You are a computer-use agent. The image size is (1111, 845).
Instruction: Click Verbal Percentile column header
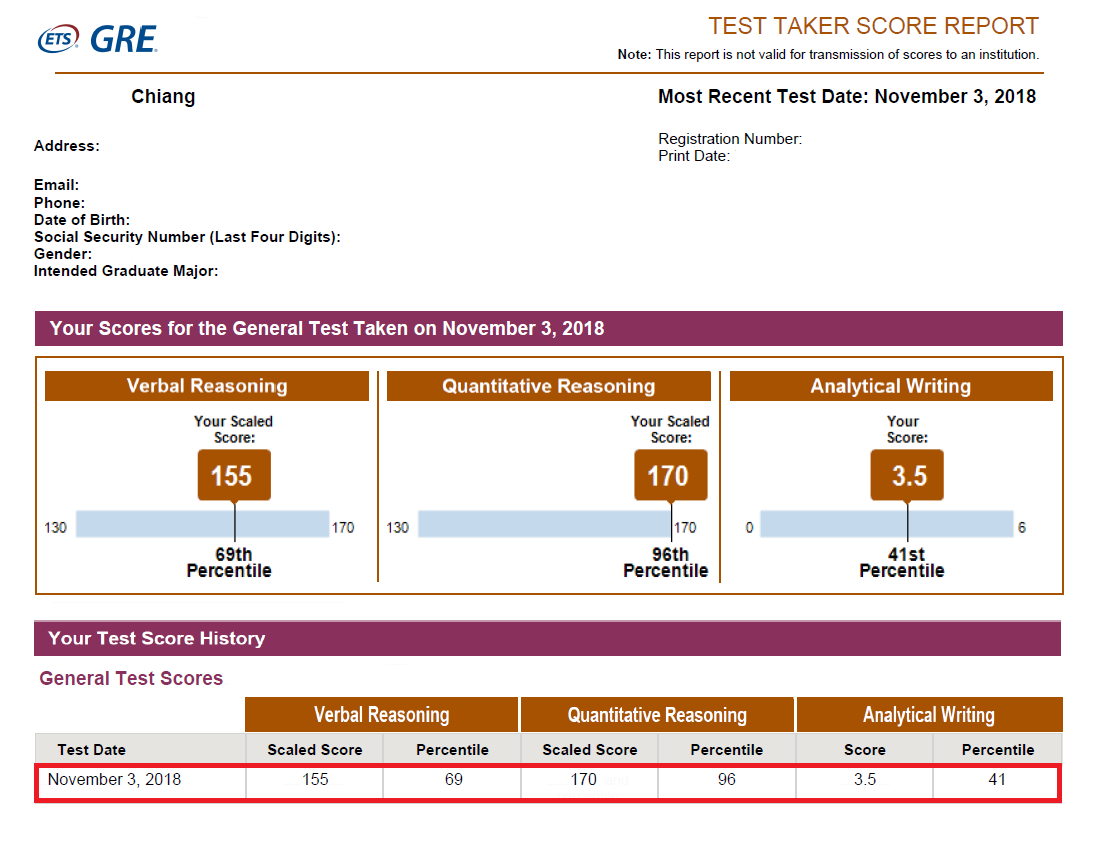[452, 749]
